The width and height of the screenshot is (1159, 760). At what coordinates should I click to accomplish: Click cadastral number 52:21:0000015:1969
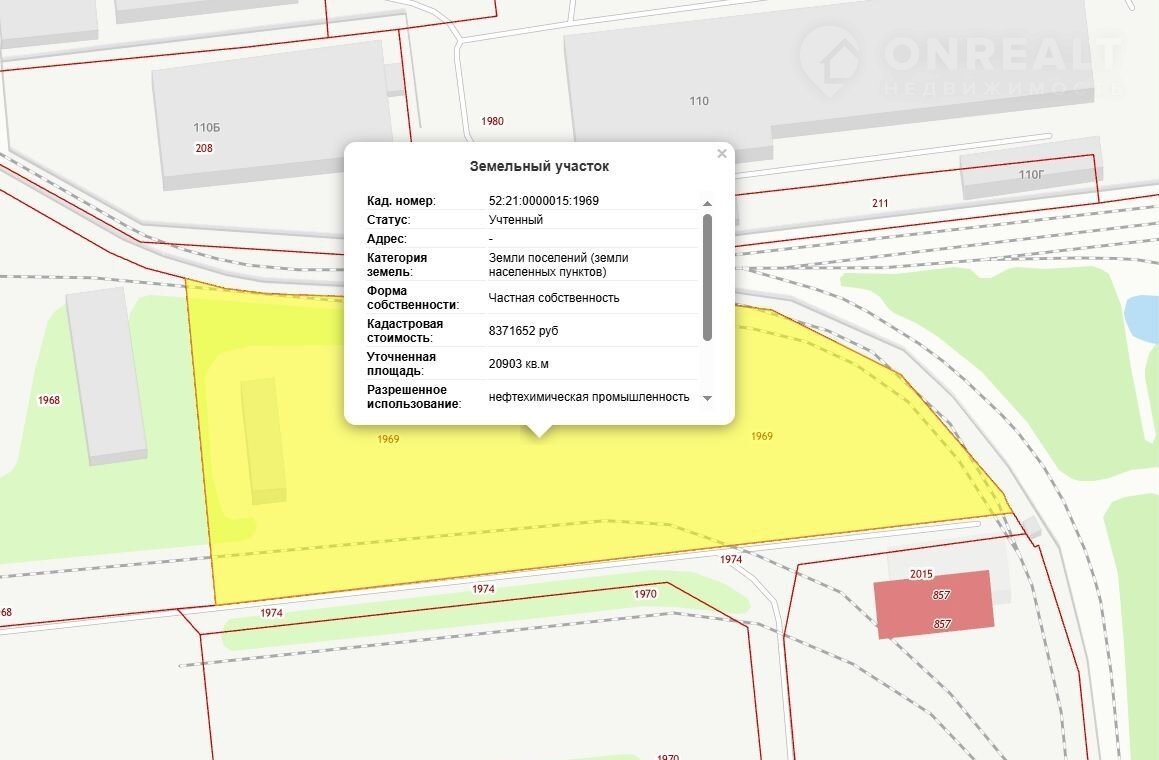click(543, 201)
